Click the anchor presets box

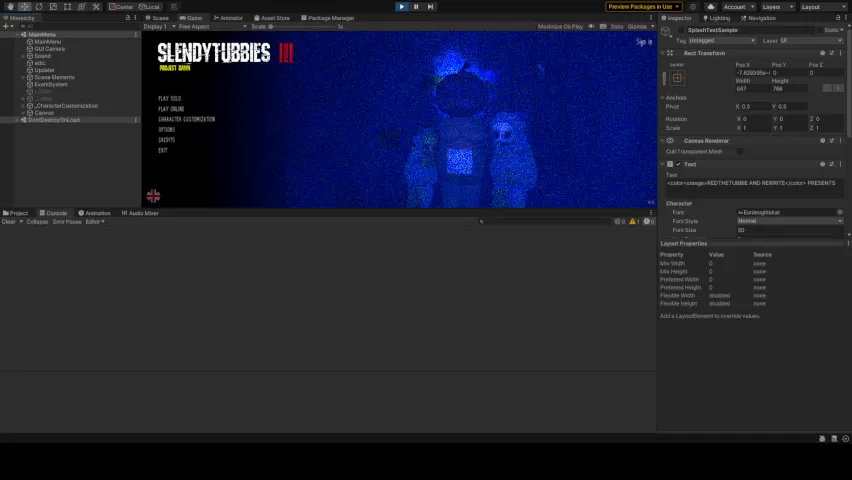pos(677,78)
